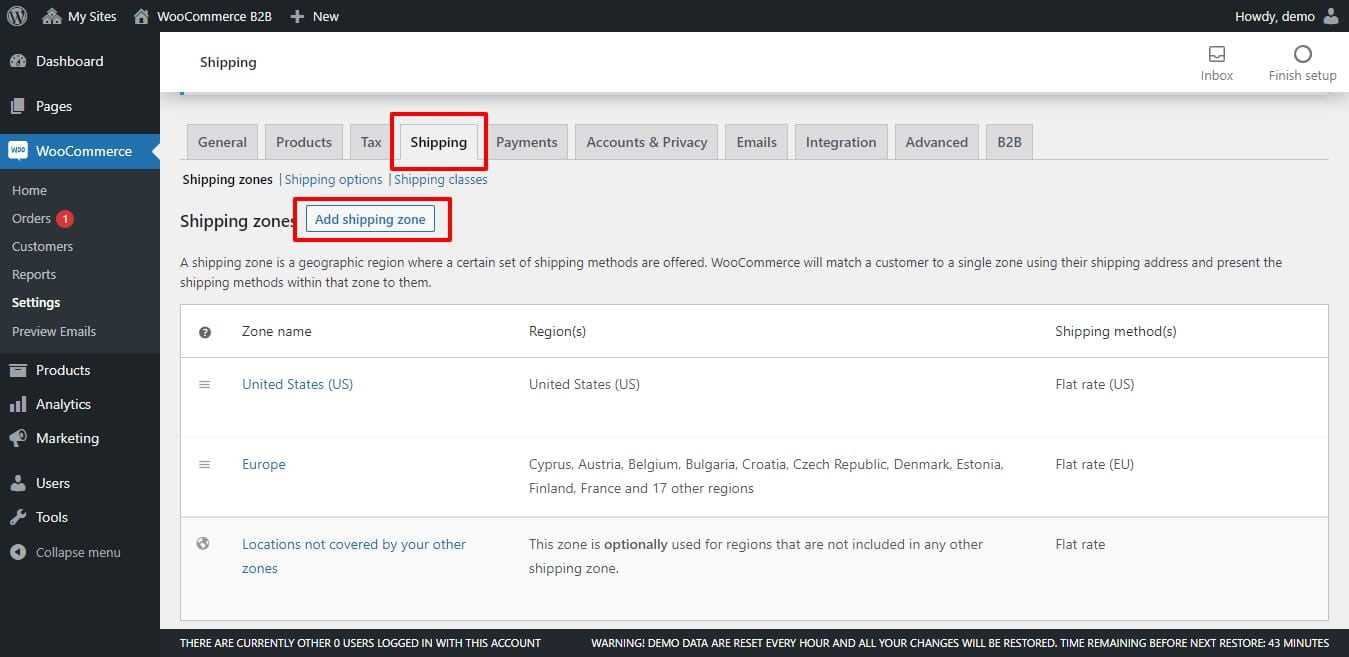Click Zone name column header
This screenshot has height=657, width=1349.
coord(277,331)
